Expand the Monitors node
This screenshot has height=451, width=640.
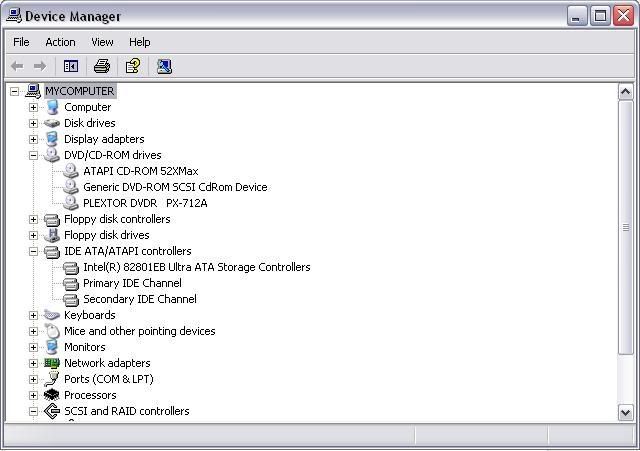(33, 347)
